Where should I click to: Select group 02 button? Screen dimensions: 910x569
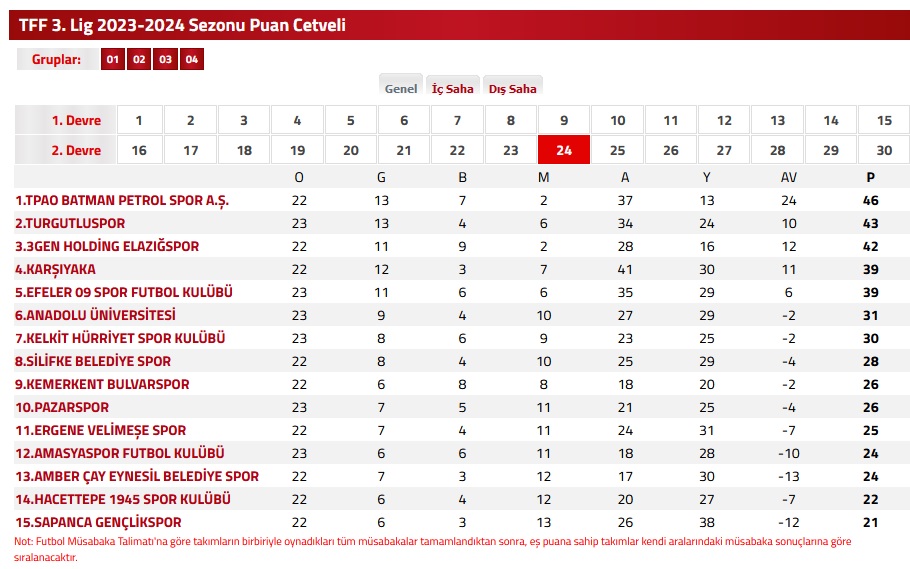tap(139, 59)
